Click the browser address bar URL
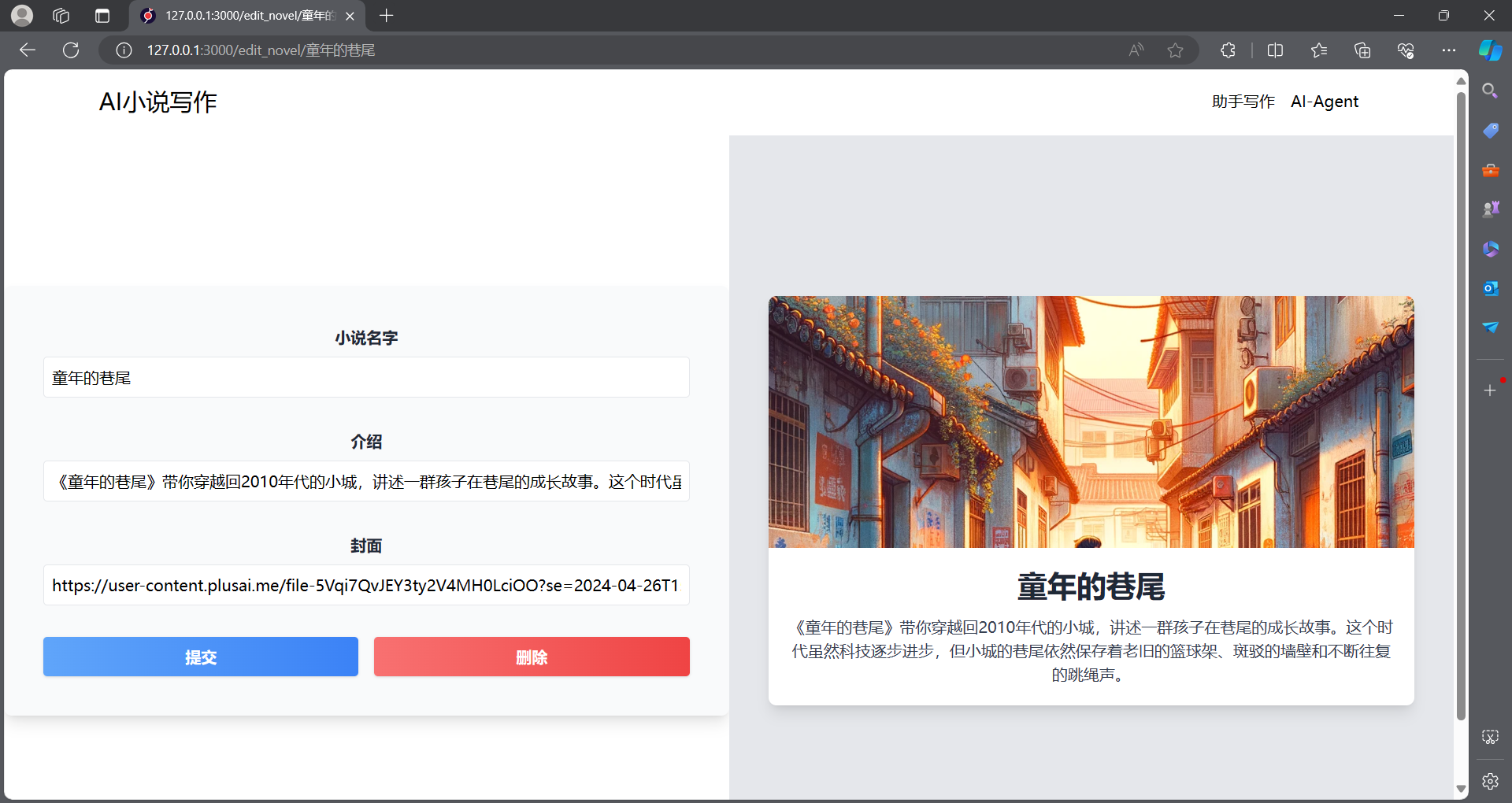This screenshot has height=803, width=1512. coord(261,50)
